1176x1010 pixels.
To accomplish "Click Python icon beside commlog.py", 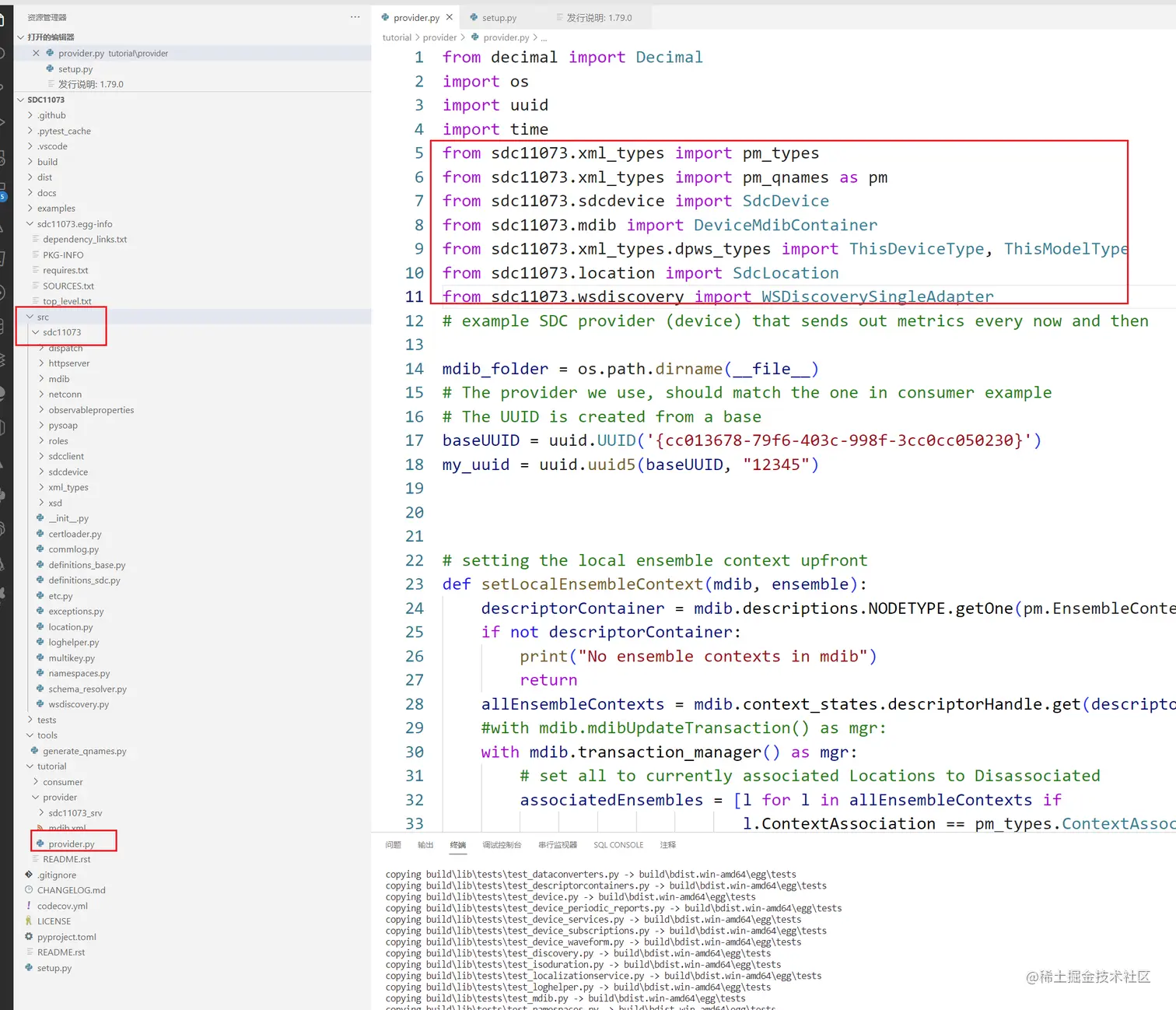I will tap(40, 549).
